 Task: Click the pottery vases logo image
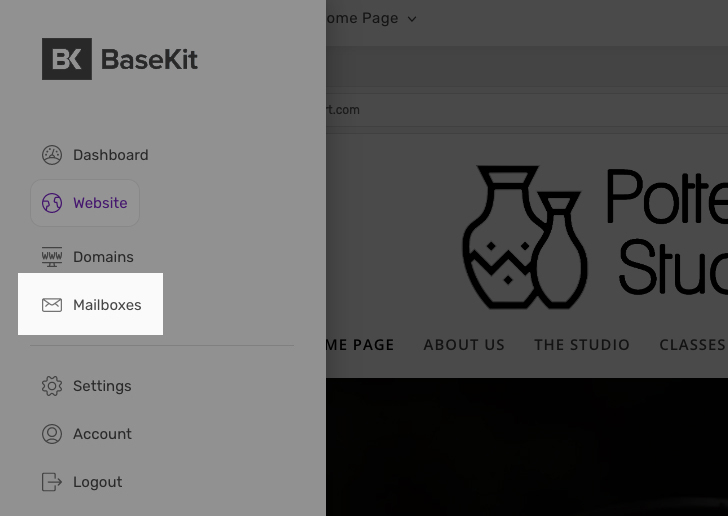point(525,237)
